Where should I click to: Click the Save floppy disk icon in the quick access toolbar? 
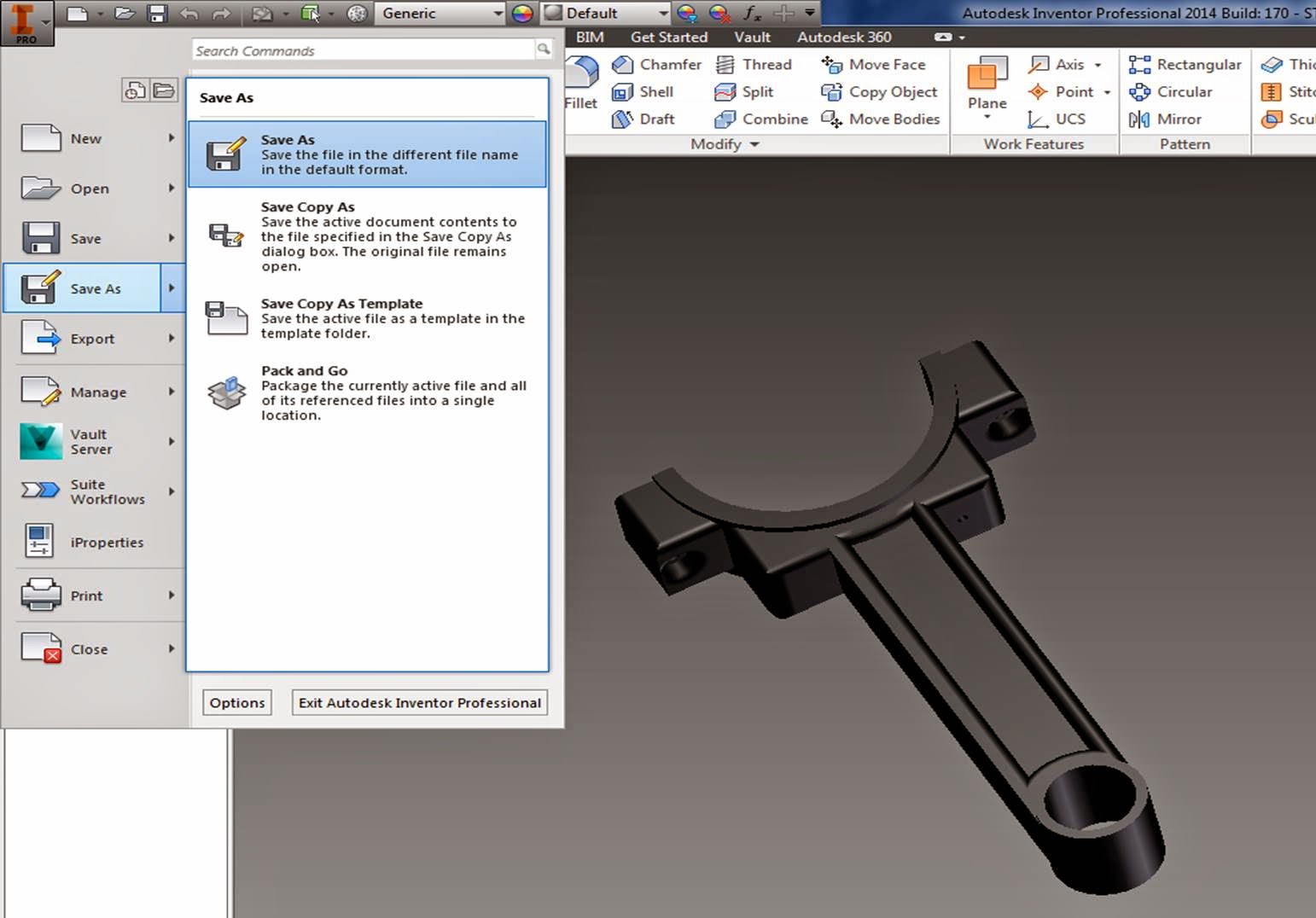[156, 13]
